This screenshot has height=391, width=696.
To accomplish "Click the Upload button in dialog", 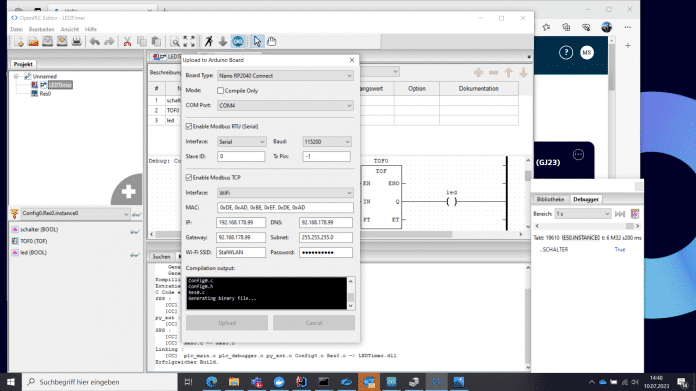I will 227,323.
